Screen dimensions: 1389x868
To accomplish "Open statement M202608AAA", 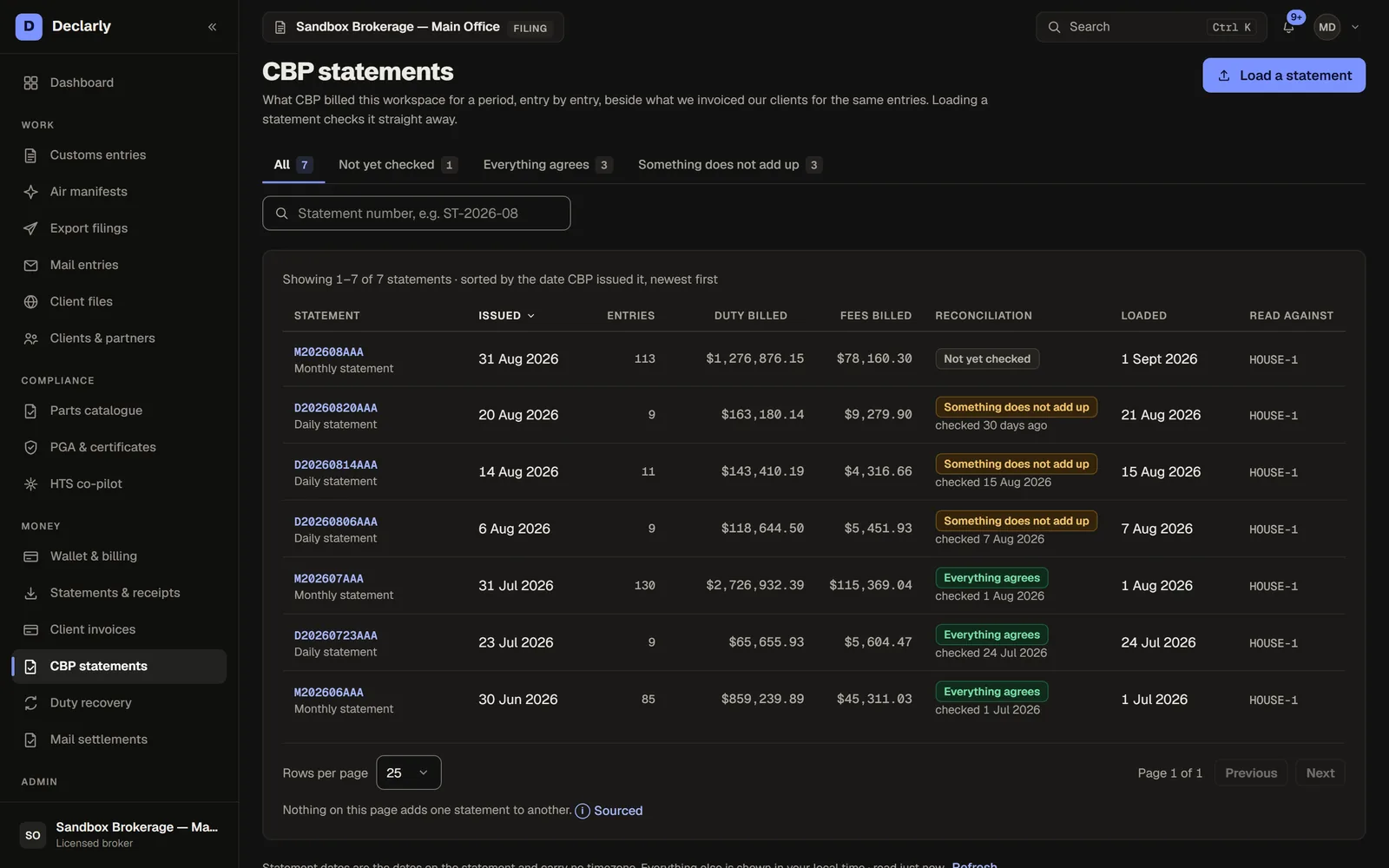I will (x=329, y=352).
